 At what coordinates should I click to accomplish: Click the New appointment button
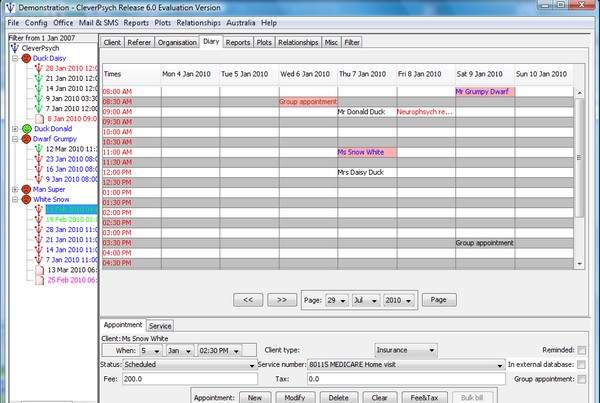255,396
